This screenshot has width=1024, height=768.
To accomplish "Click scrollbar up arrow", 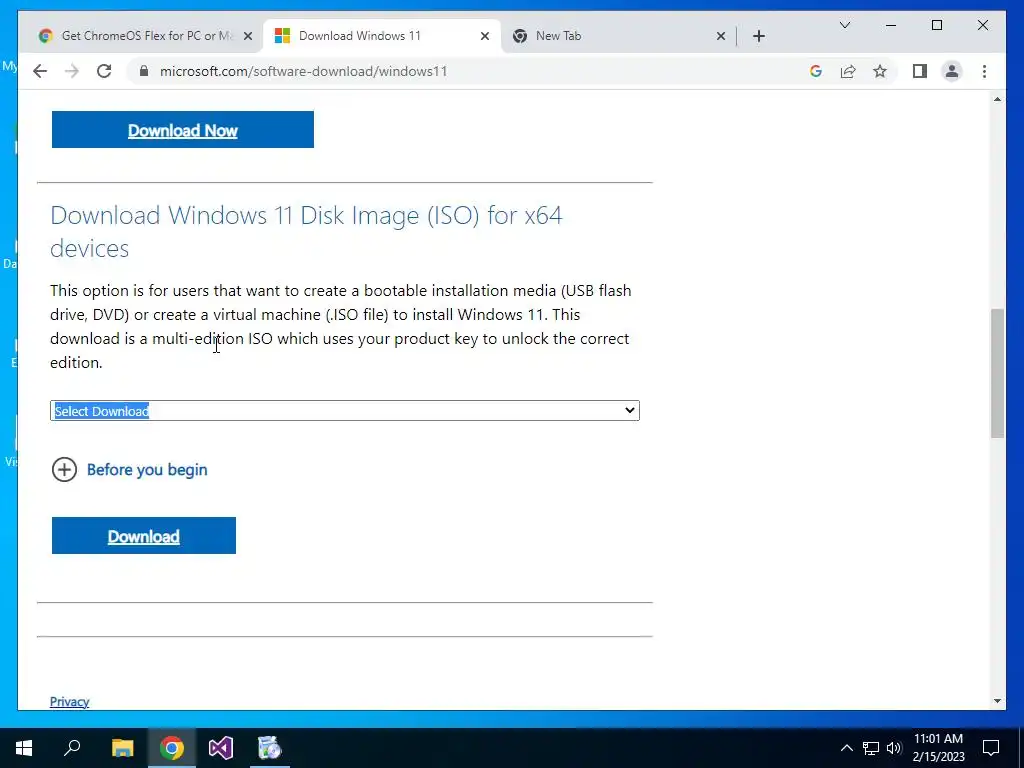I will coord(997,99).
